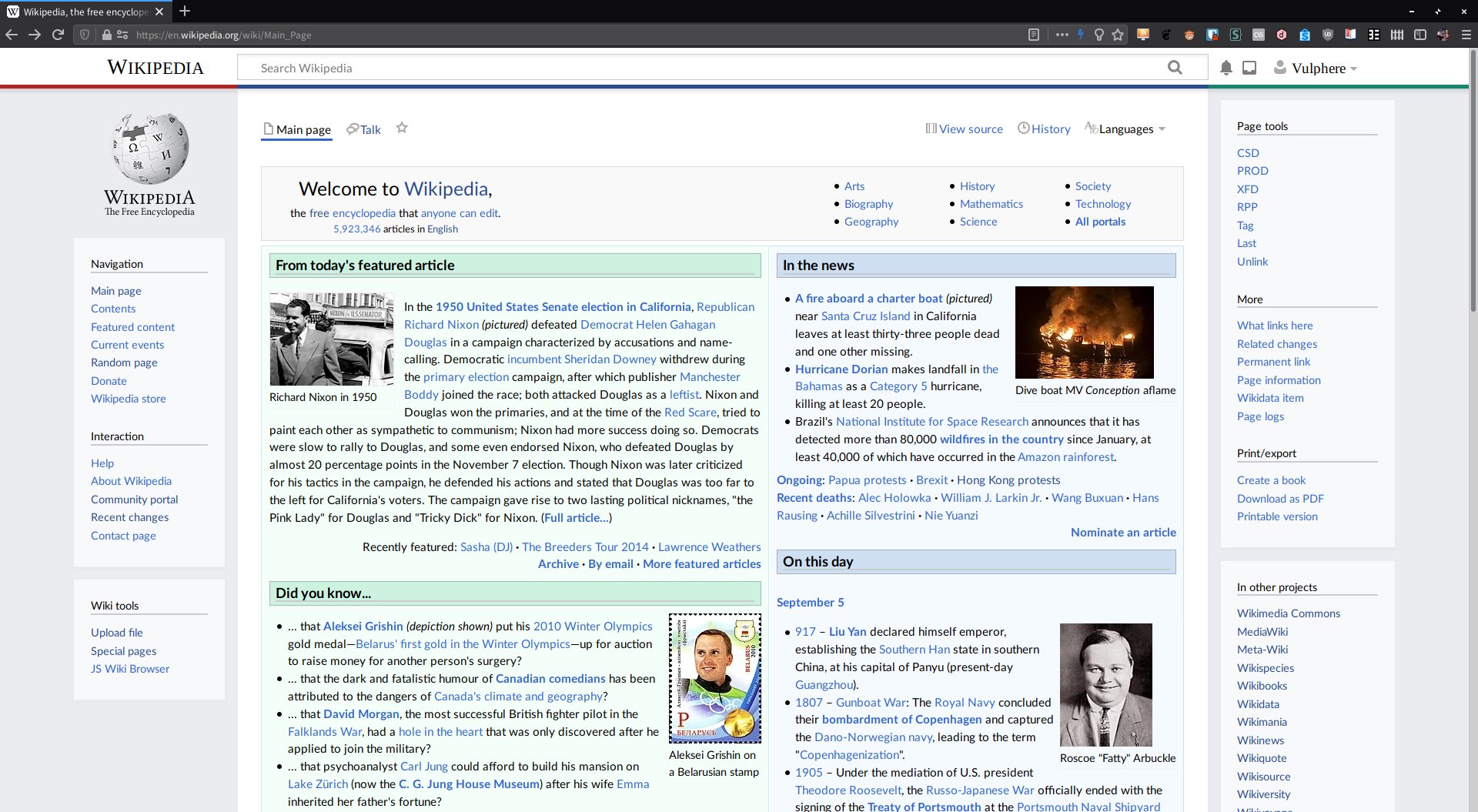Select the Main page tab

click(x=297, y=129)
